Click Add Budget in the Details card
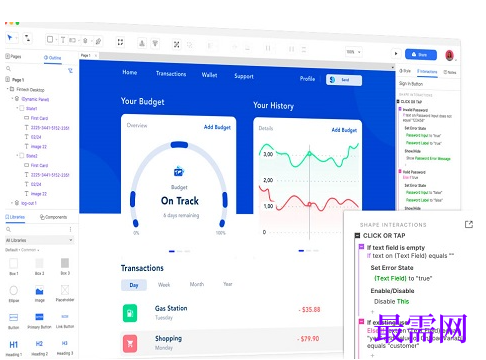486x360 pixels. pyautogui.click(x=344, y=130)
